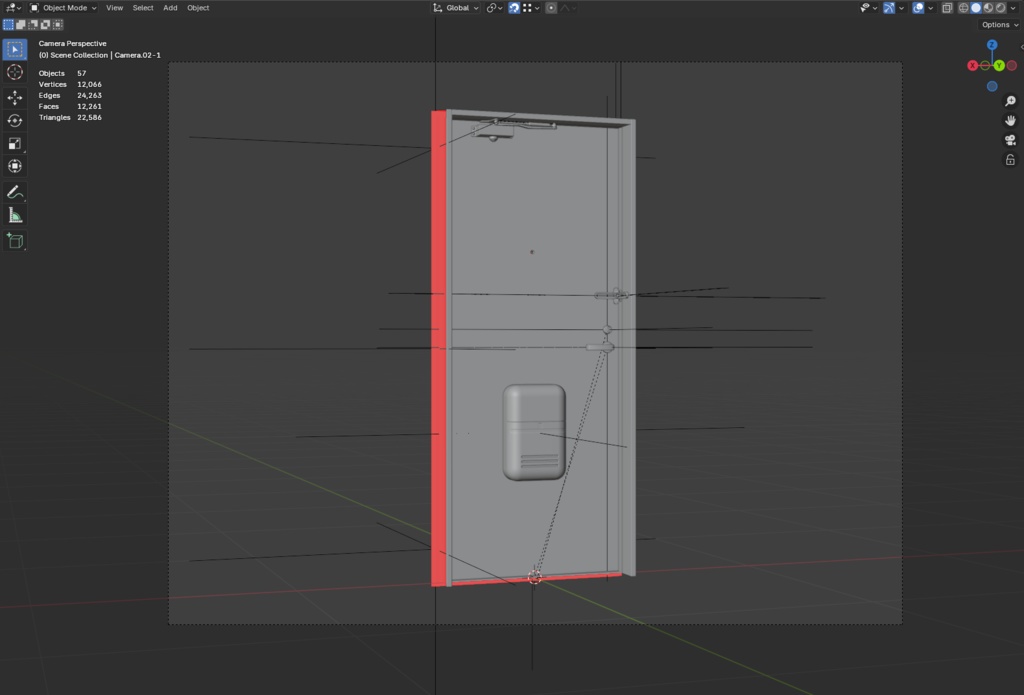Open the Object Mode dropdown
1024x695 pixels.
(x=63, y=8)
